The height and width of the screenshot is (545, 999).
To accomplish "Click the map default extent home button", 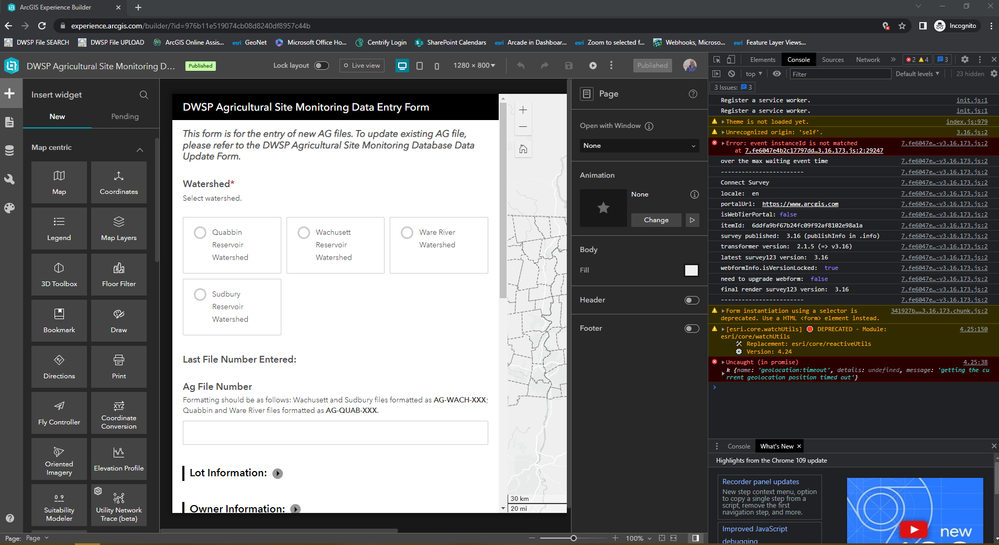I will coord(522,149).
